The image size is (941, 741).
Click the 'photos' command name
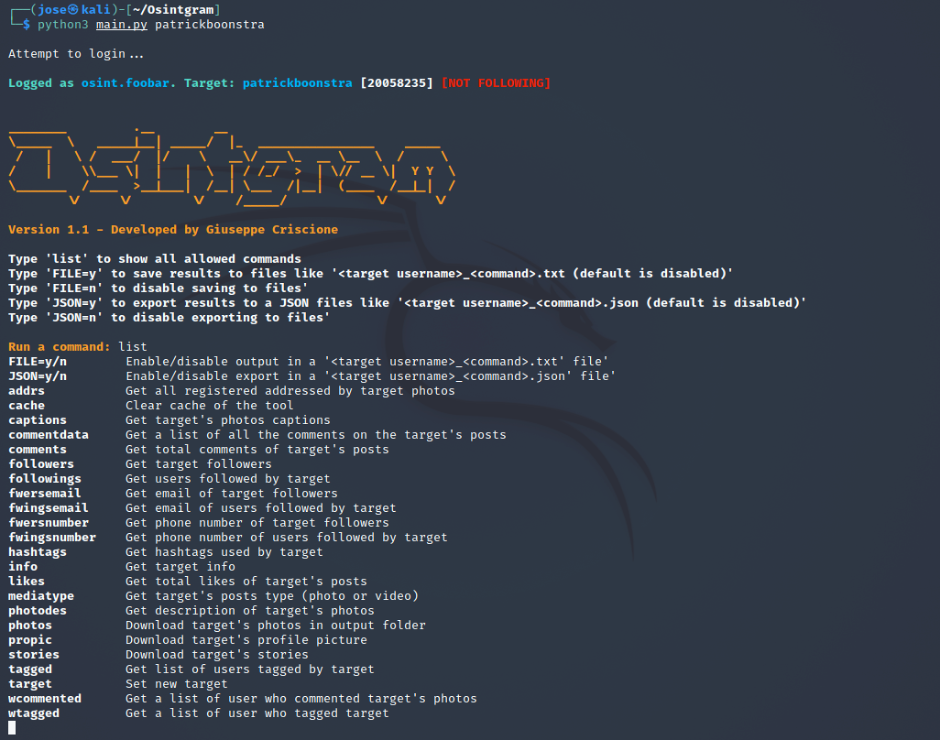(30, 625)
